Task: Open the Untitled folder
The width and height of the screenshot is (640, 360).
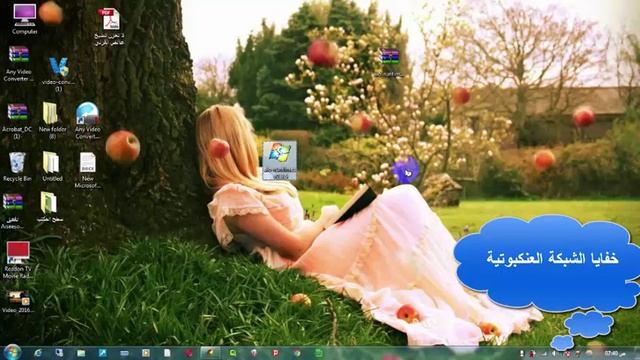Action: [52, 167]
